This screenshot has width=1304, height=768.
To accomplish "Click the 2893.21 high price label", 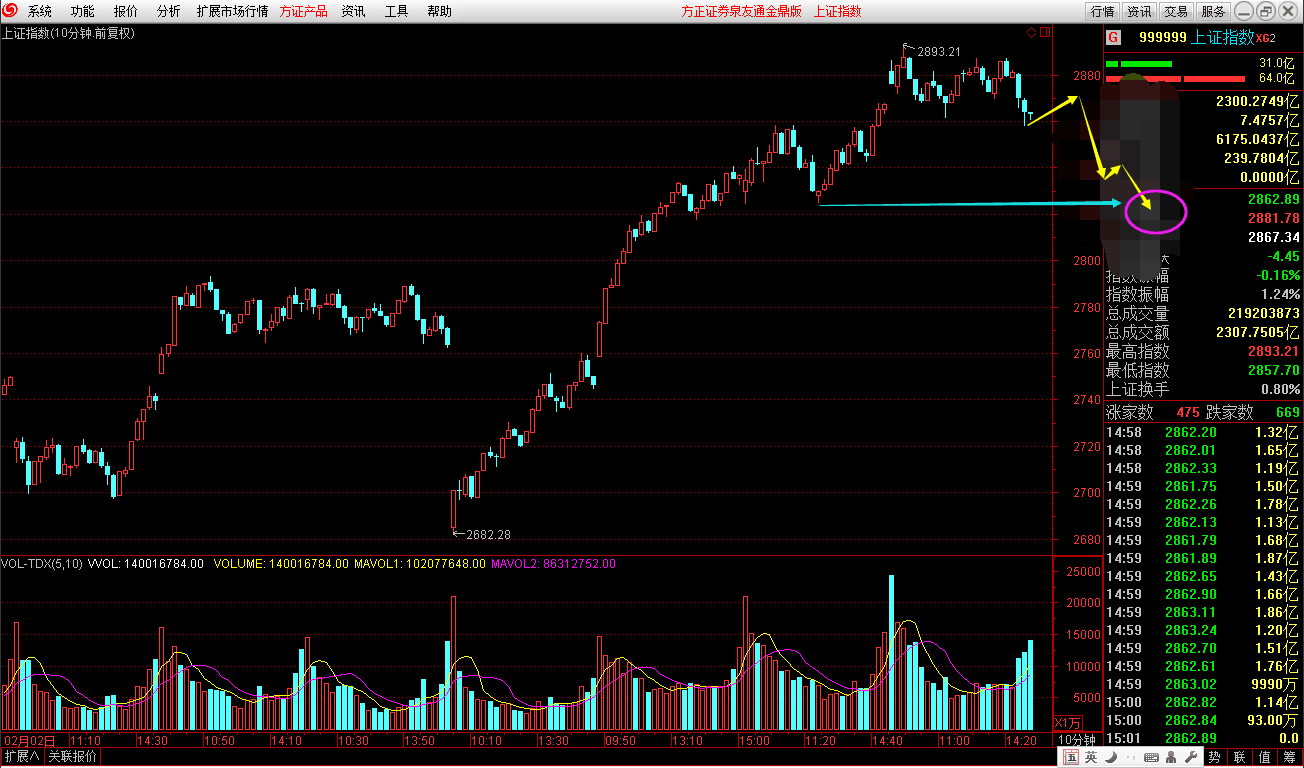I will tap(938, 52).
